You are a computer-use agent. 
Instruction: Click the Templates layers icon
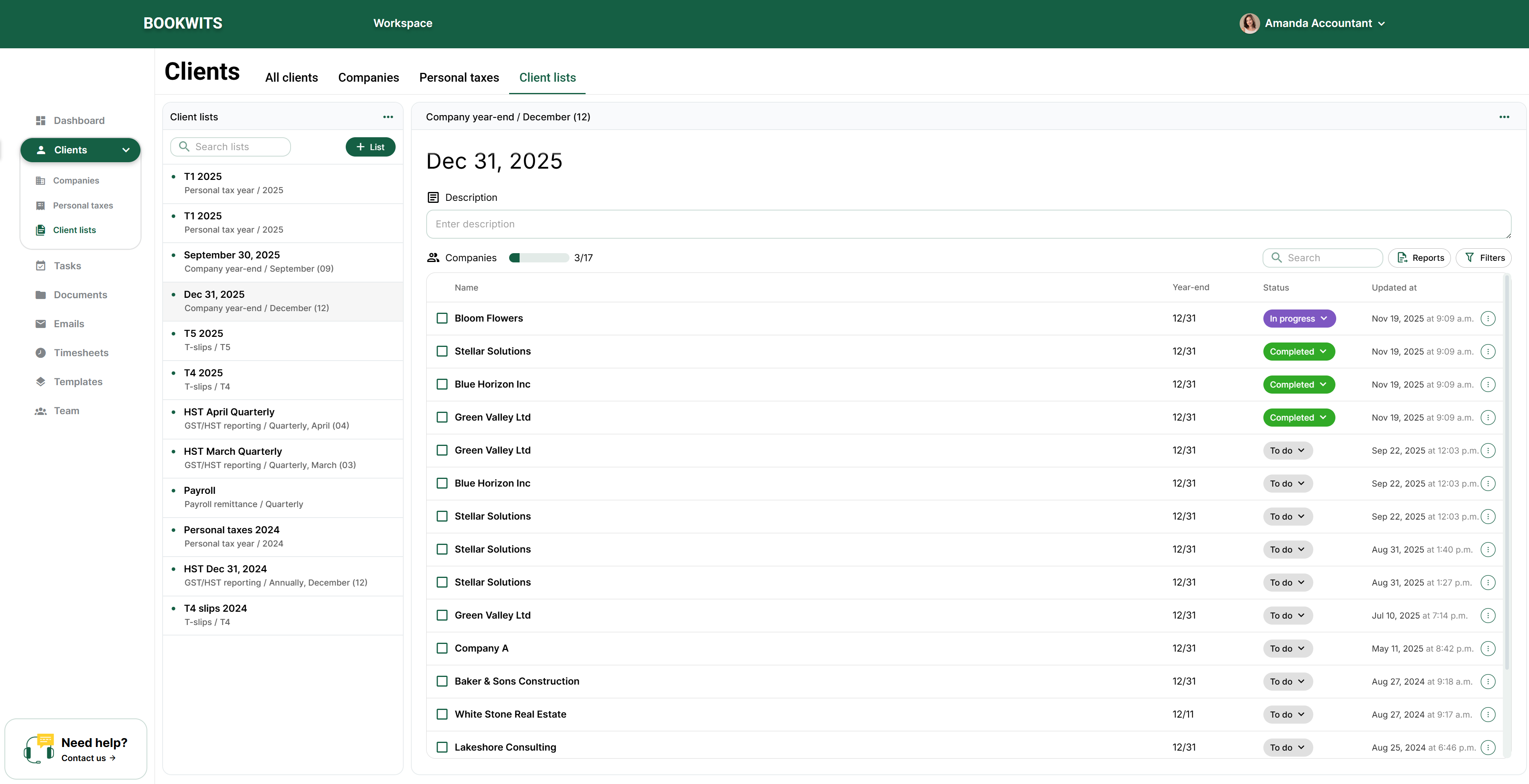(x=40, y=382)
